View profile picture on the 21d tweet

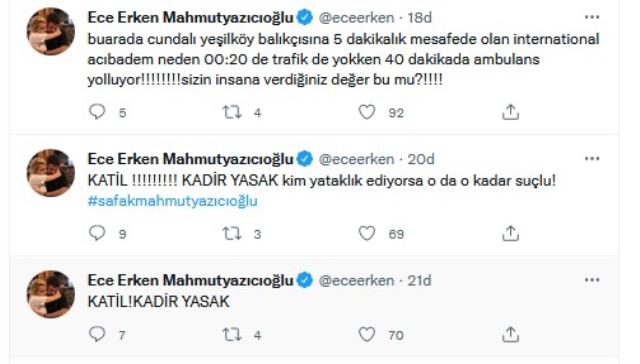click(x=51, y=294)
